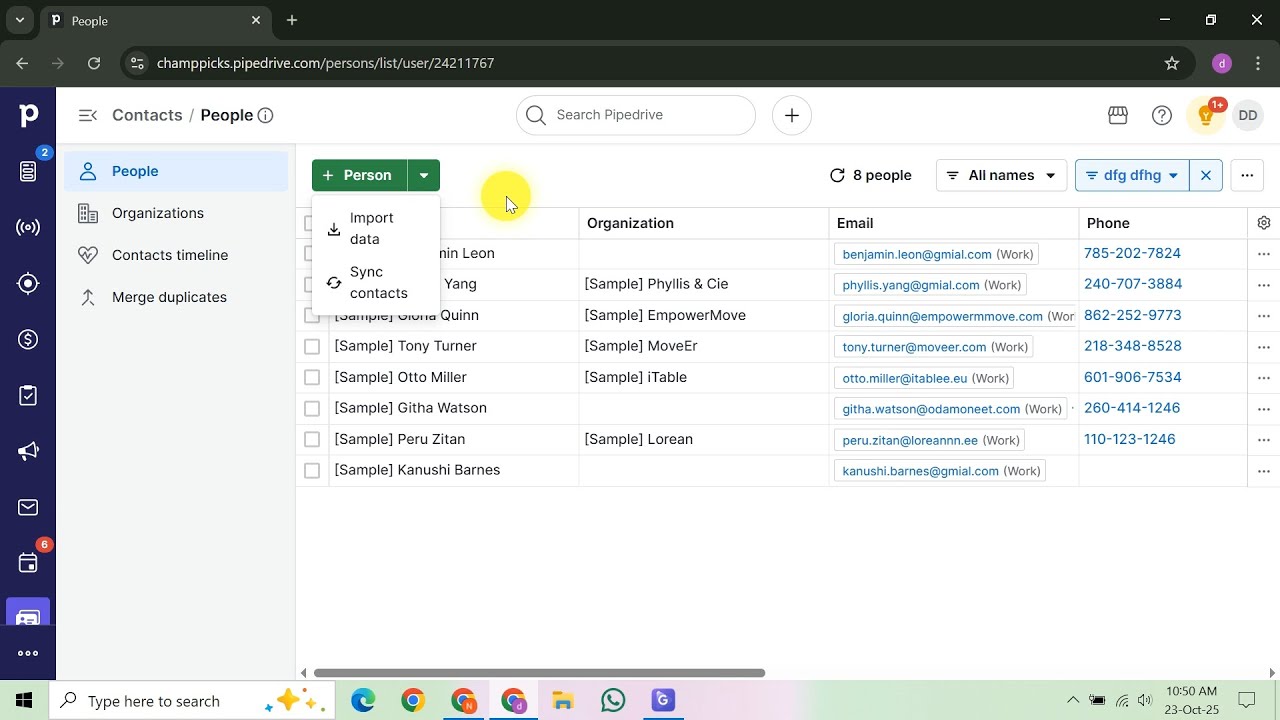Call phone number 601-906-7534
Viewport: 1280px width, 720px height.
point(1133,377)
